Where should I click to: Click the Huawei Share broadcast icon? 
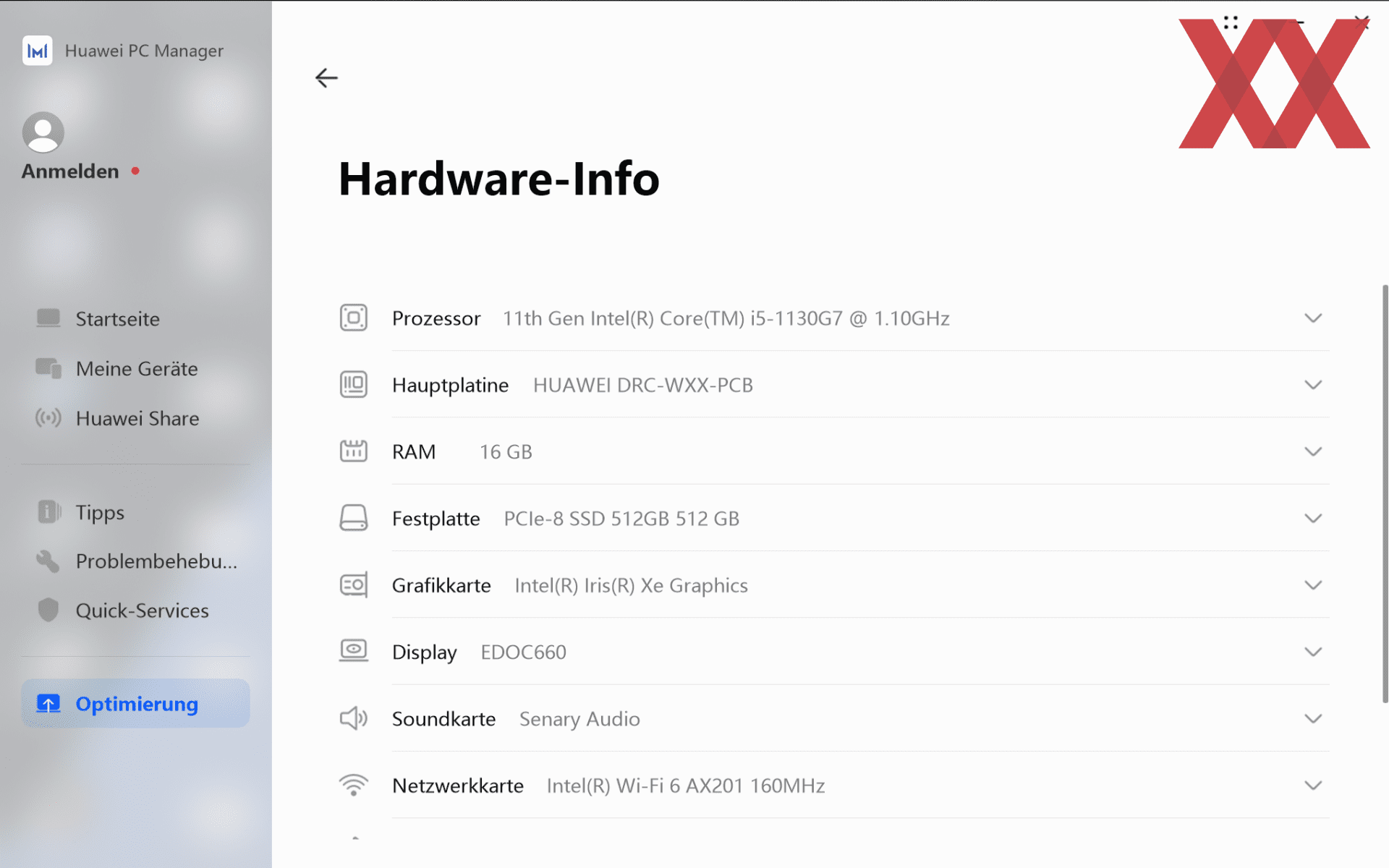tap(48, 418)
